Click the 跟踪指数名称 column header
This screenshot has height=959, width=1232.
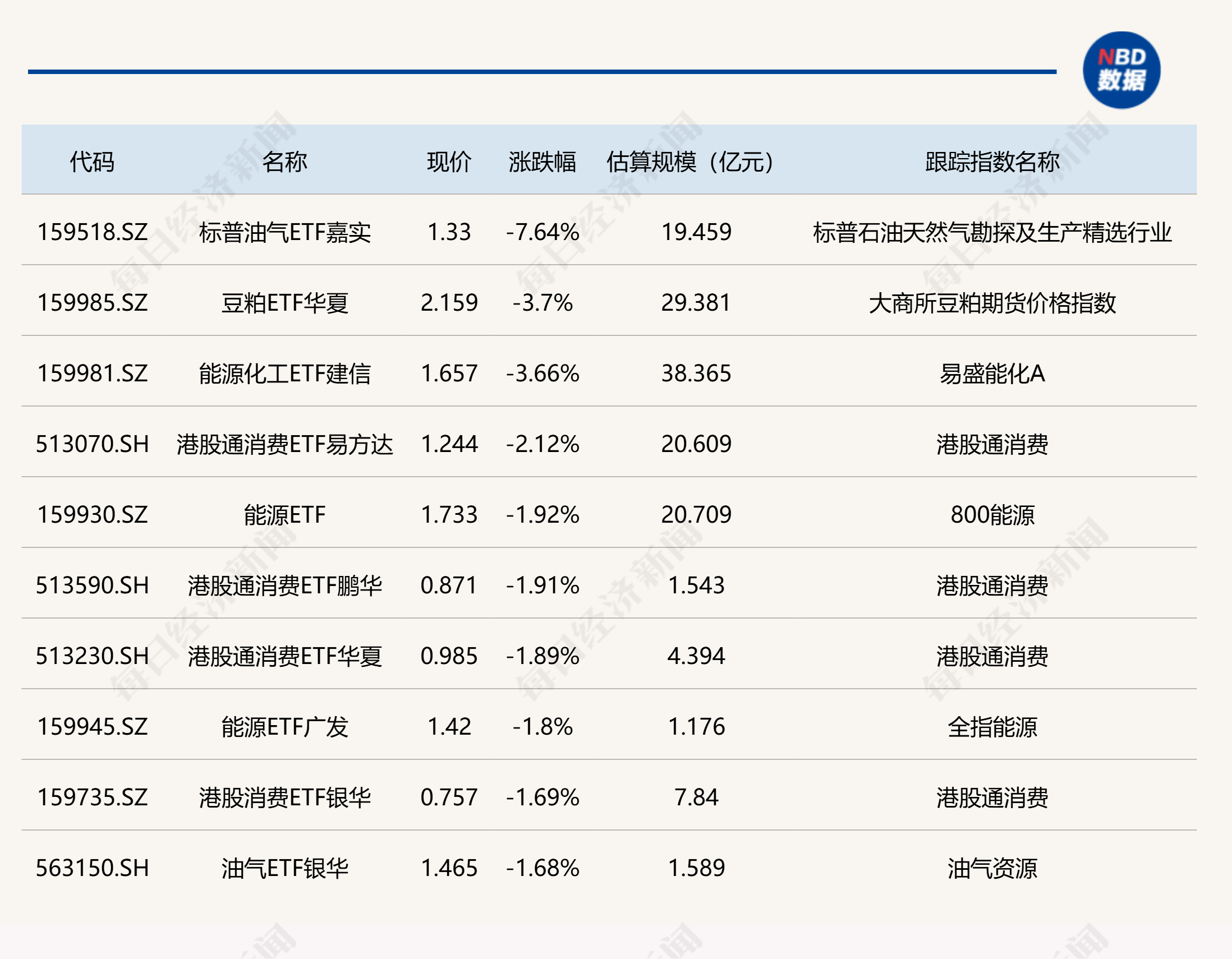(992, 162)
